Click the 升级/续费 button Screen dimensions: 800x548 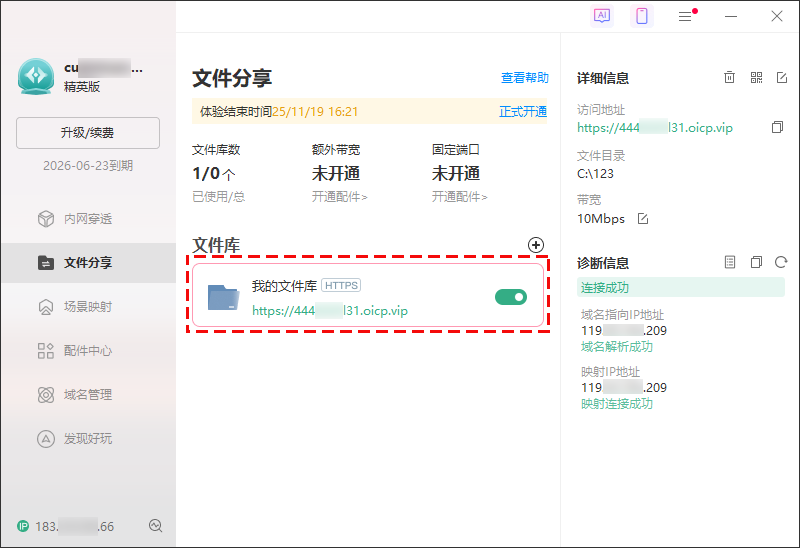coord(88,133)
